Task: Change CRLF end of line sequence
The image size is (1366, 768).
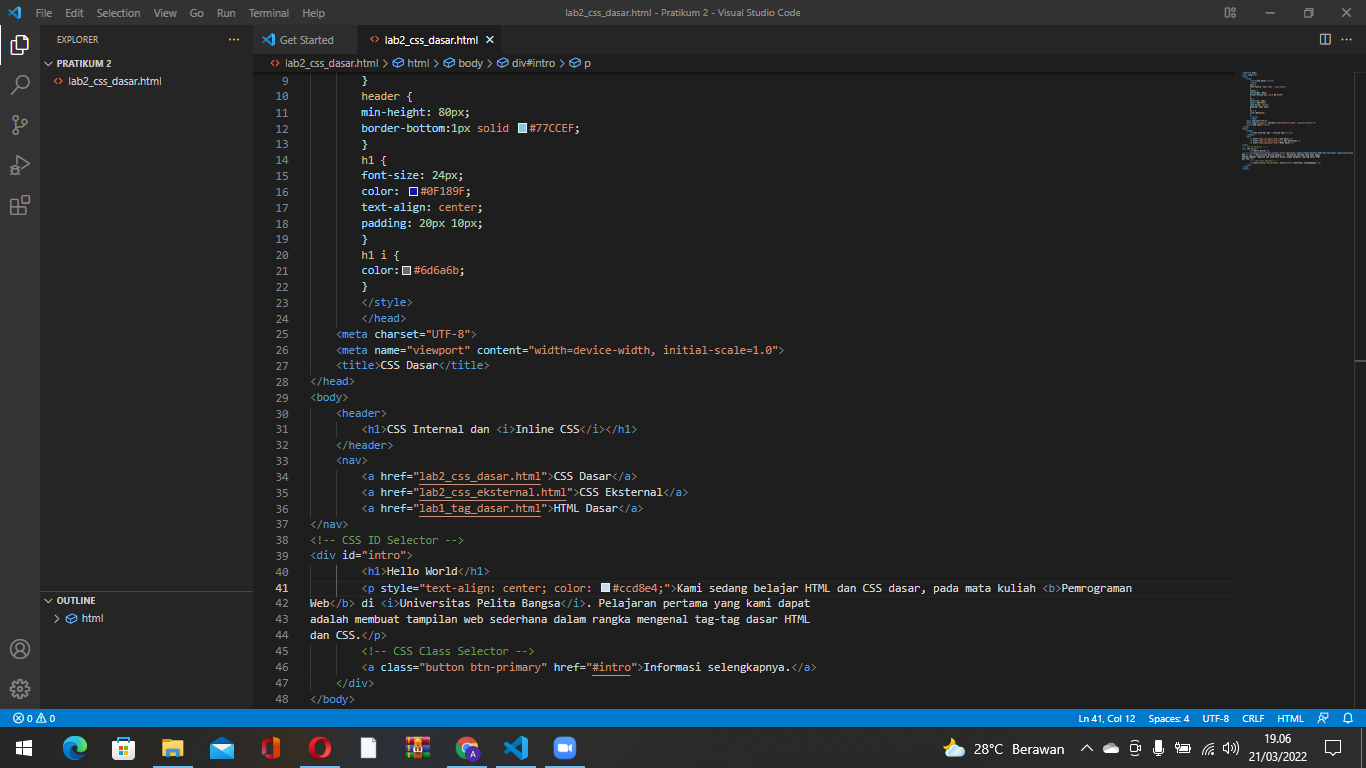Action: 1253,718
